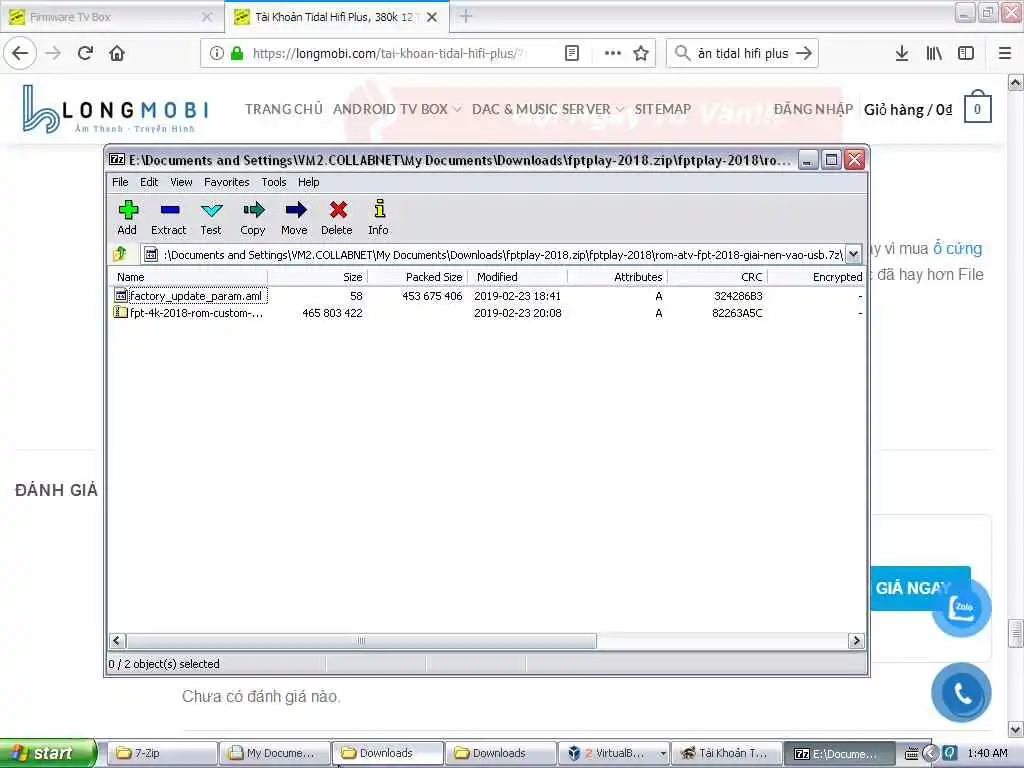This screenshot has width=1024, height=768.
Task: Open the Tools menu in 7-Zip
Action: pyautogui.click(x=274, y=182)
